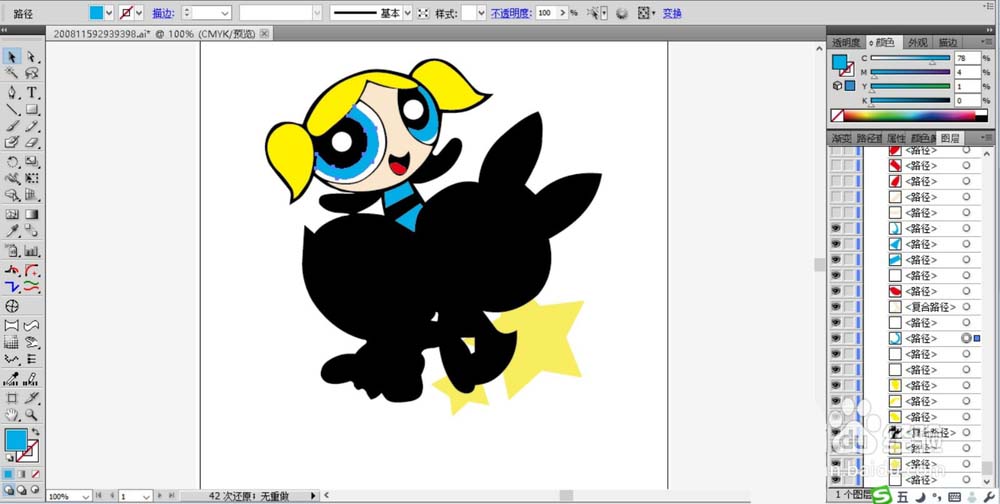Screen dimensions: 1000x504
Task: Switch to the 渐变 panel tab
Action: point(841,138)
